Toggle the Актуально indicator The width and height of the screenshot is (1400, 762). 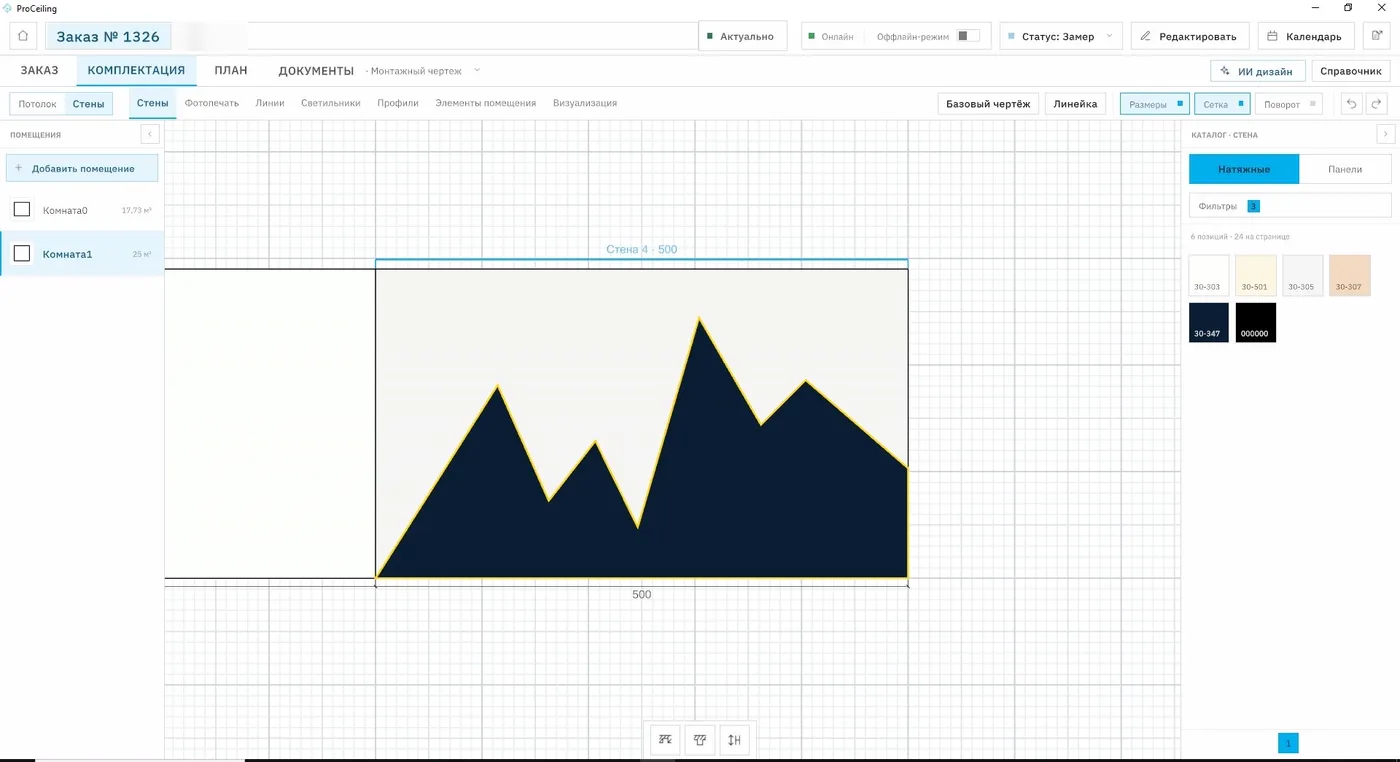tap(742, 36)
